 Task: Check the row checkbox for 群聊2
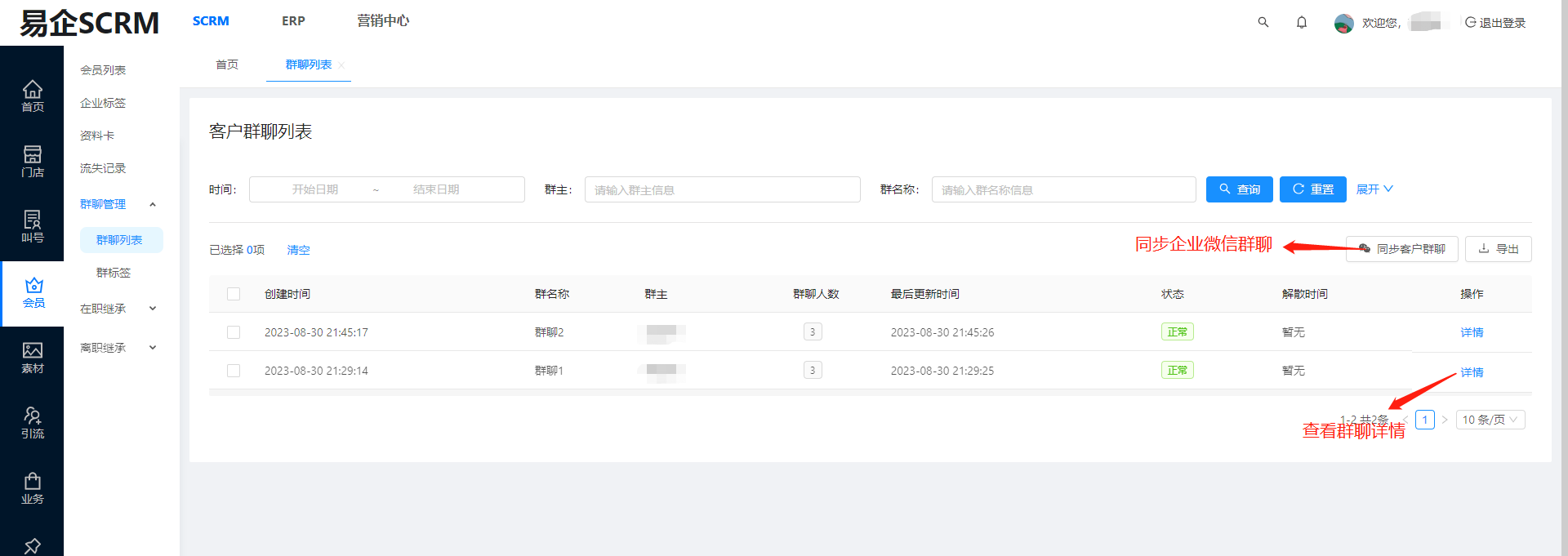[x=234, y=332]
